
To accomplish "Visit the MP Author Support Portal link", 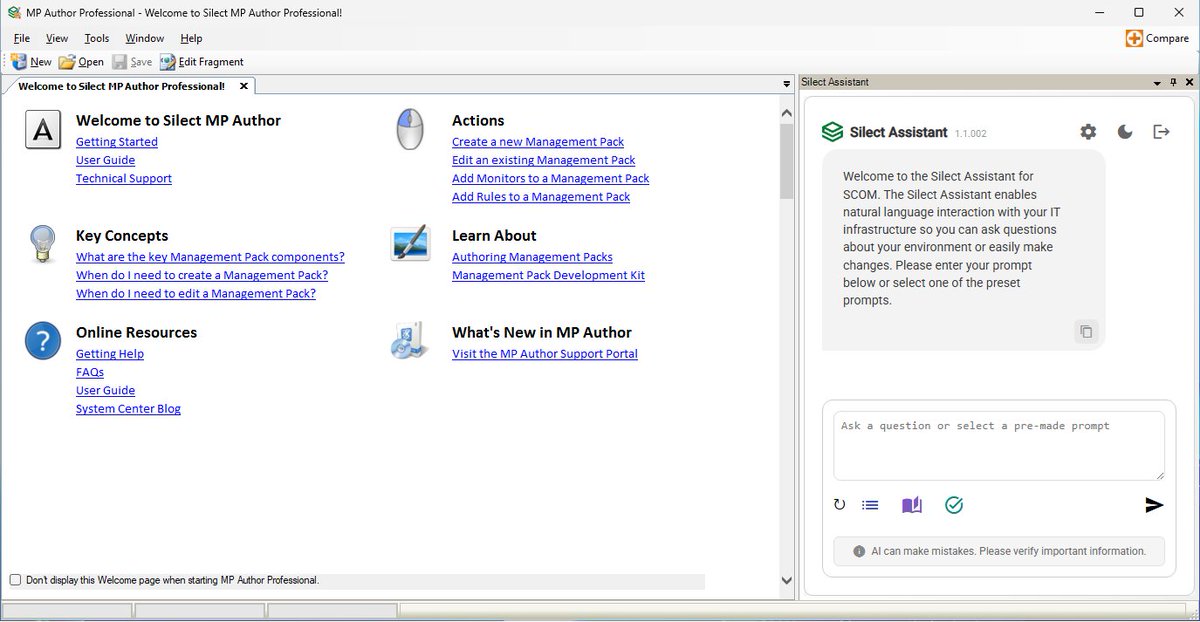I will (545, 354).
